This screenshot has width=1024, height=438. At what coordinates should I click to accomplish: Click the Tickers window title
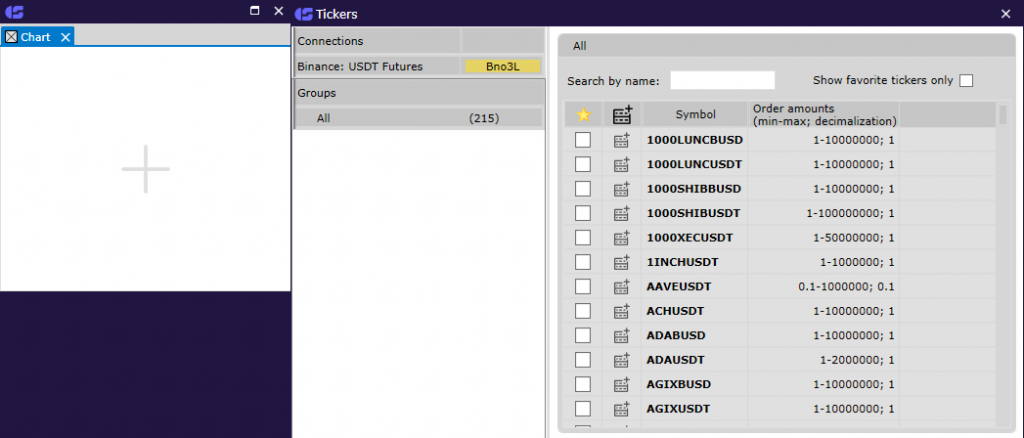tap(336, 14)
